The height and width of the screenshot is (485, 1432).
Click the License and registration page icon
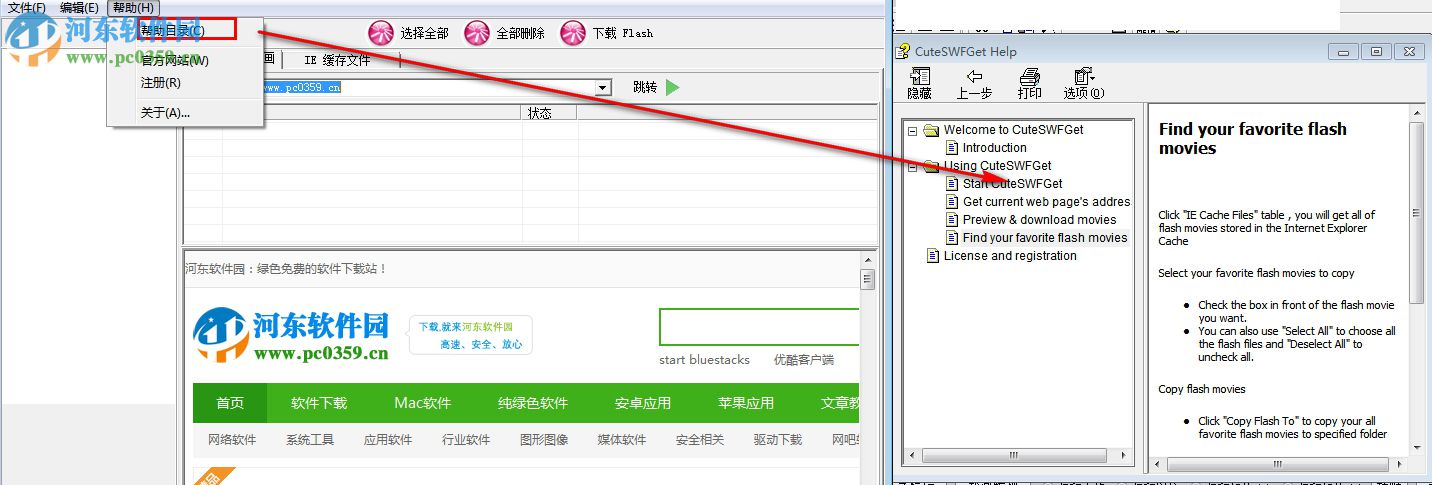(933, 256)
